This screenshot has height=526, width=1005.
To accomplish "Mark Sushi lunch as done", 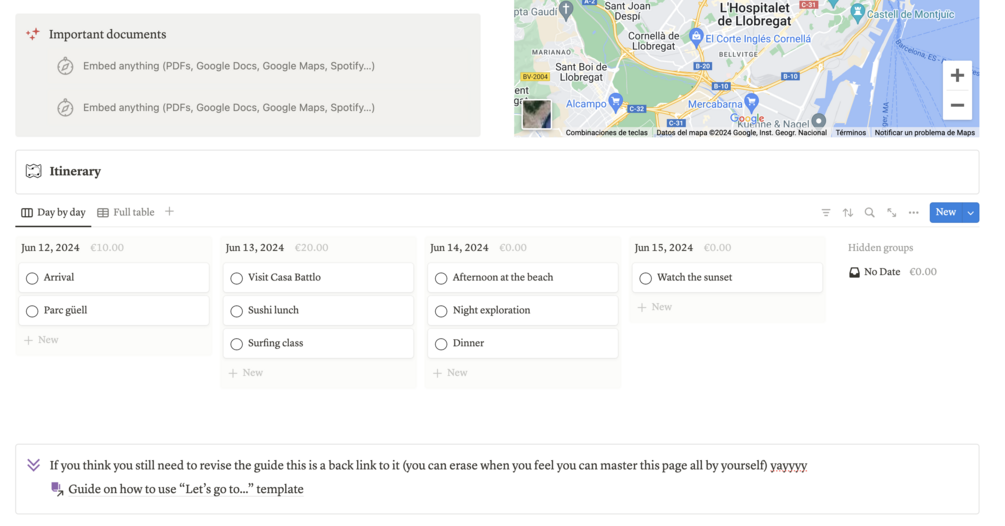I will [237, 311].
